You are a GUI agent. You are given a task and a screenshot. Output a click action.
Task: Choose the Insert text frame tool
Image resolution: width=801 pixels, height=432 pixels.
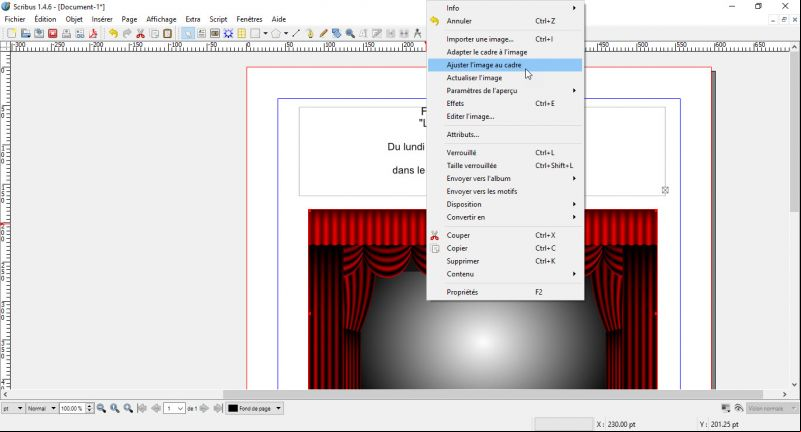[x=201, y=34]
